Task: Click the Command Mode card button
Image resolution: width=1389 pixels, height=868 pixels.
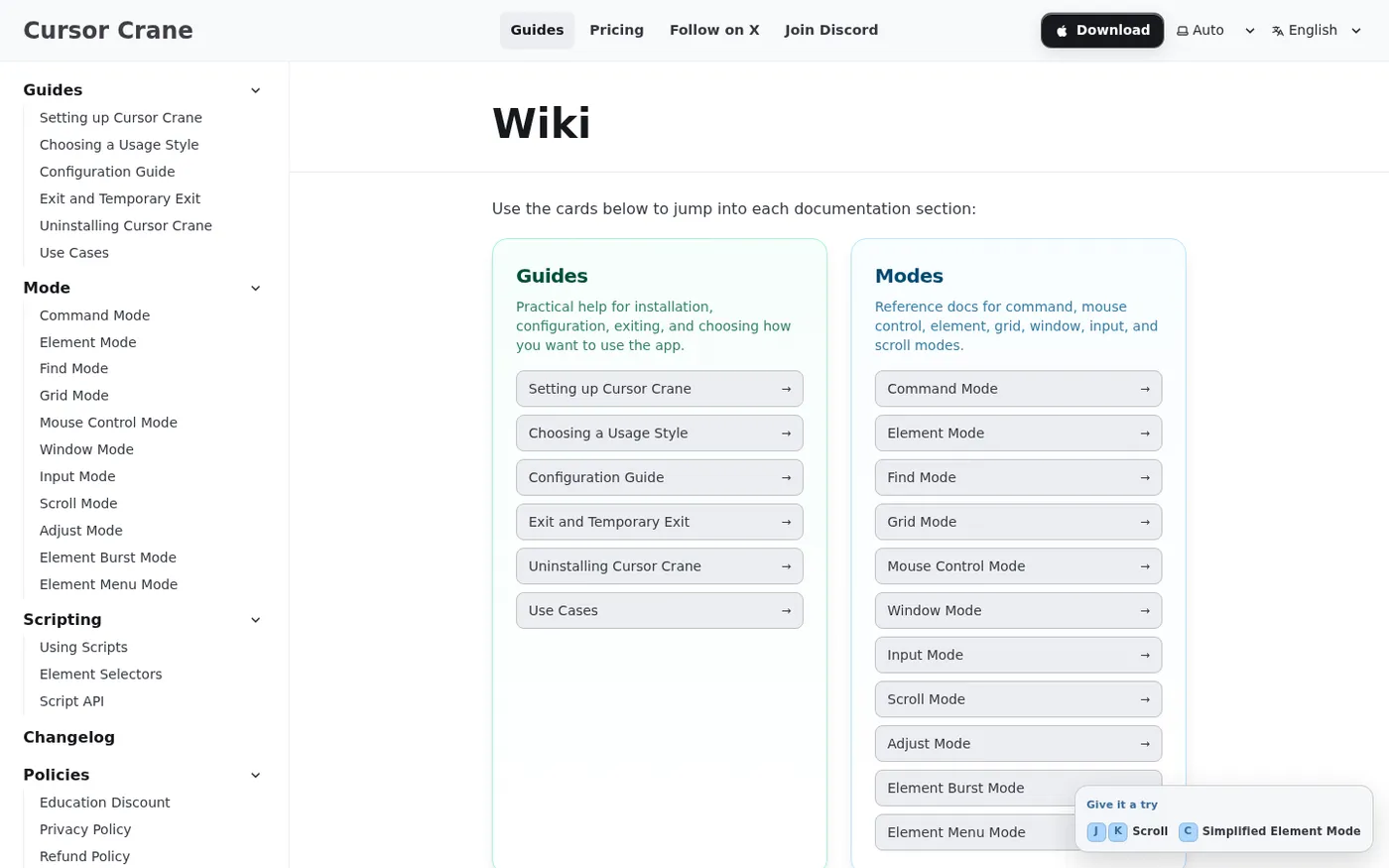Action: point(1018,389)
